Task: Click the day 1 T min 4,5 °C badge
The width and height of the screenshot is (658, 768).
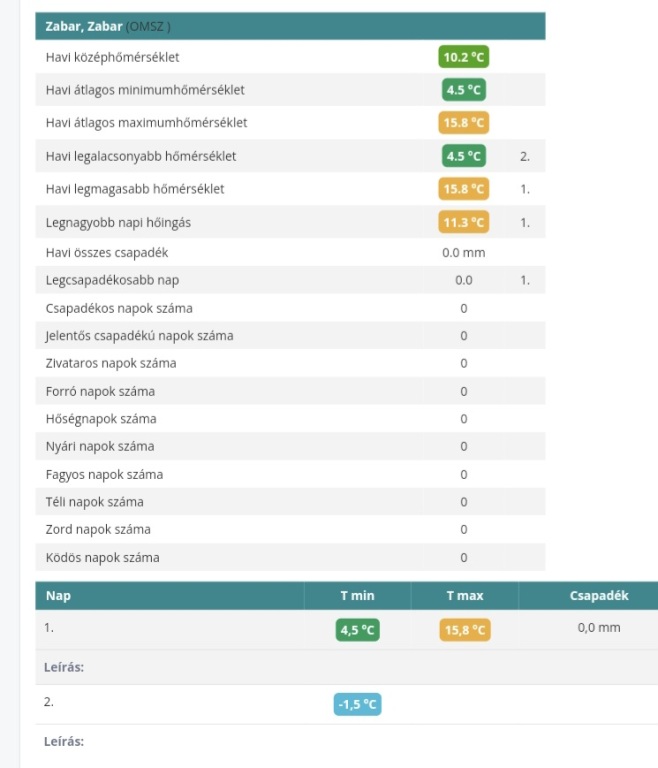Action: (x=357, y=630)
